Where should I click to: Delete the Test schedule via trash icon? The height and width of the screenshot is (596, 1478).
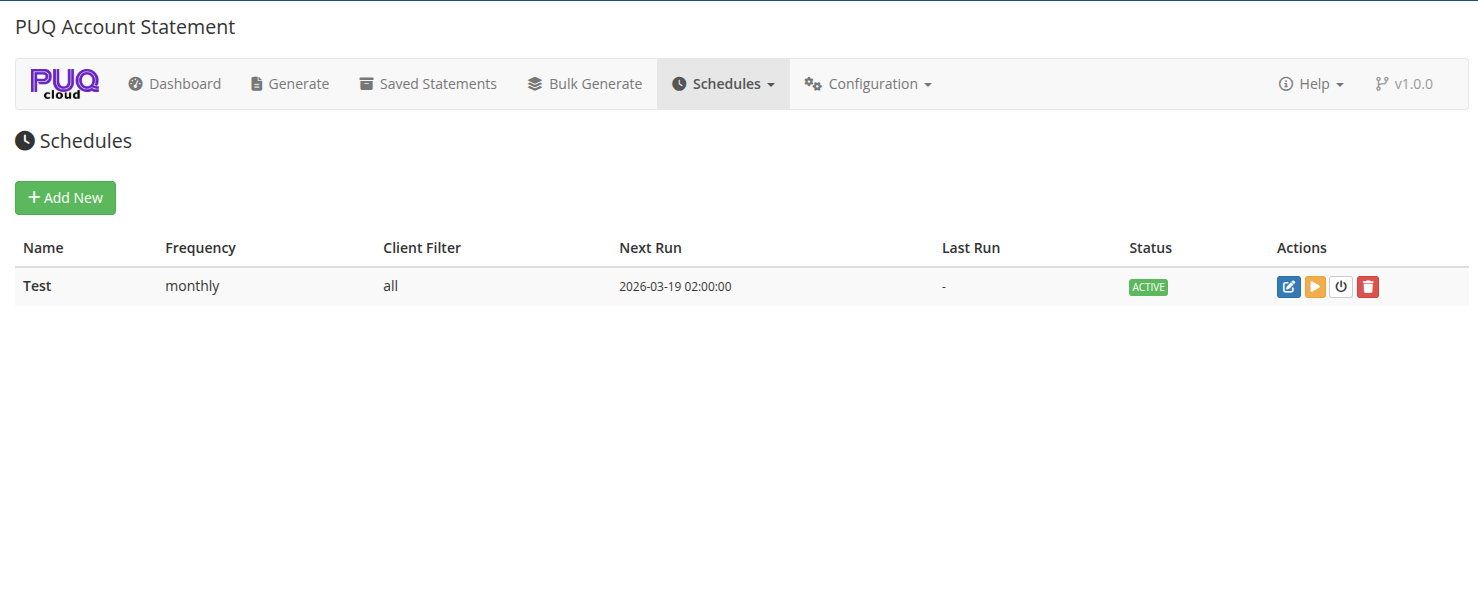tap(1368, 286)
